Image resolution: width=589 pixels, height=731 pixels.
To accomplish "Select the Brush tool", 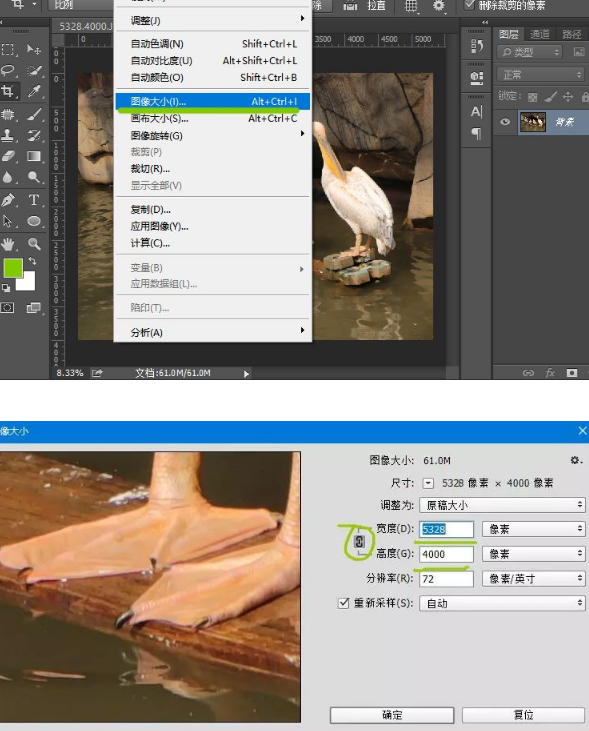I will pos(34,114).
